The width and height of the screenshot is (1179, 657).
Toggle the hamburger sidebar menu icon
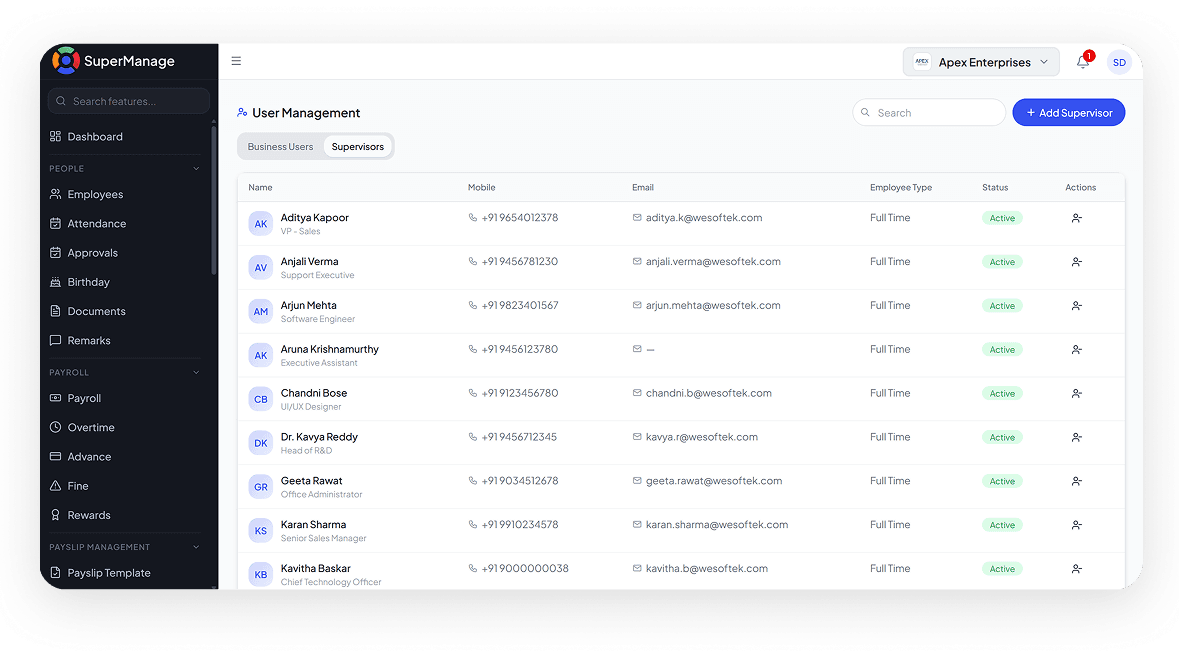coord(236,61)
